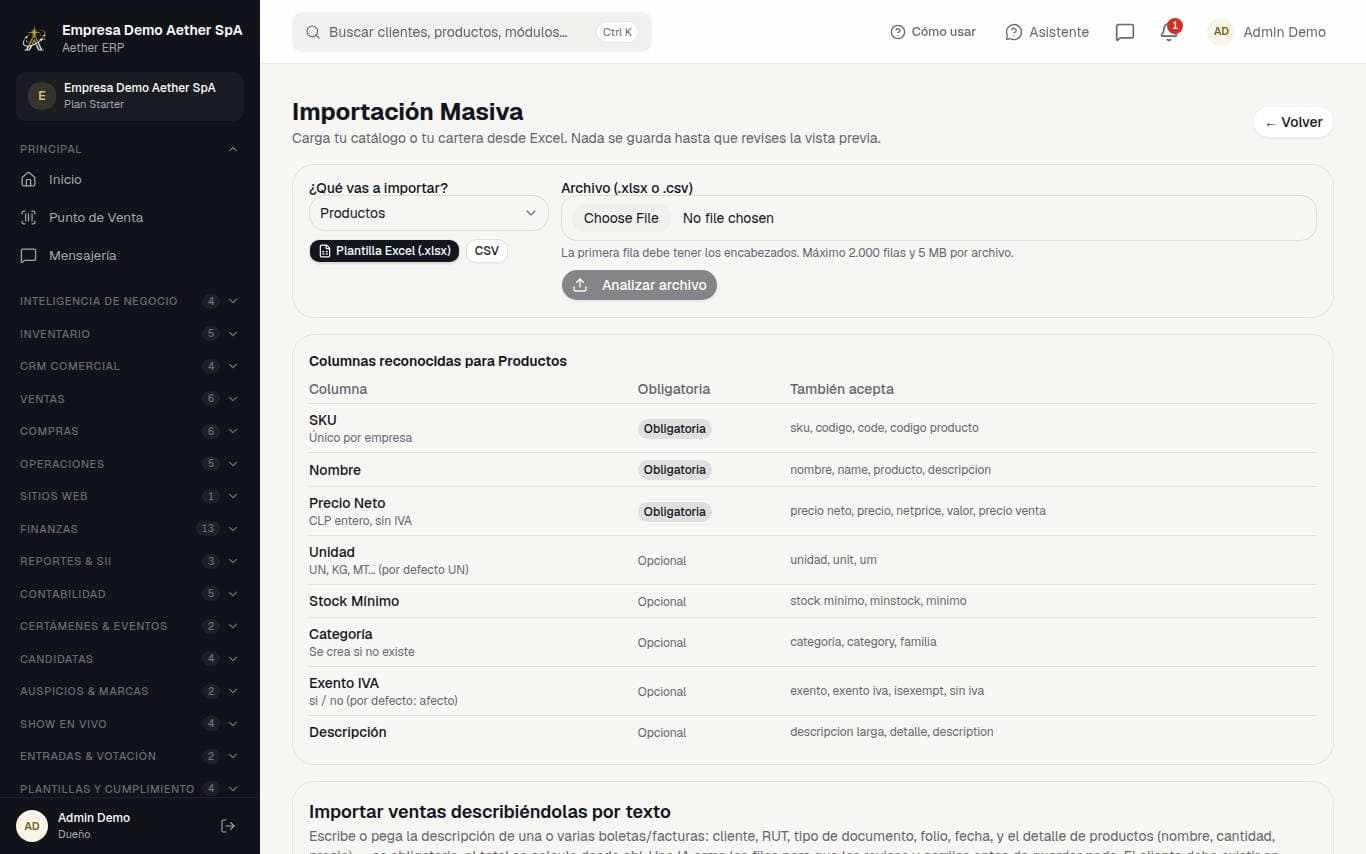Screen dimensions: 1366x854
Task: Expand the INVENTARIO section
Action: (x=130, y=334)
